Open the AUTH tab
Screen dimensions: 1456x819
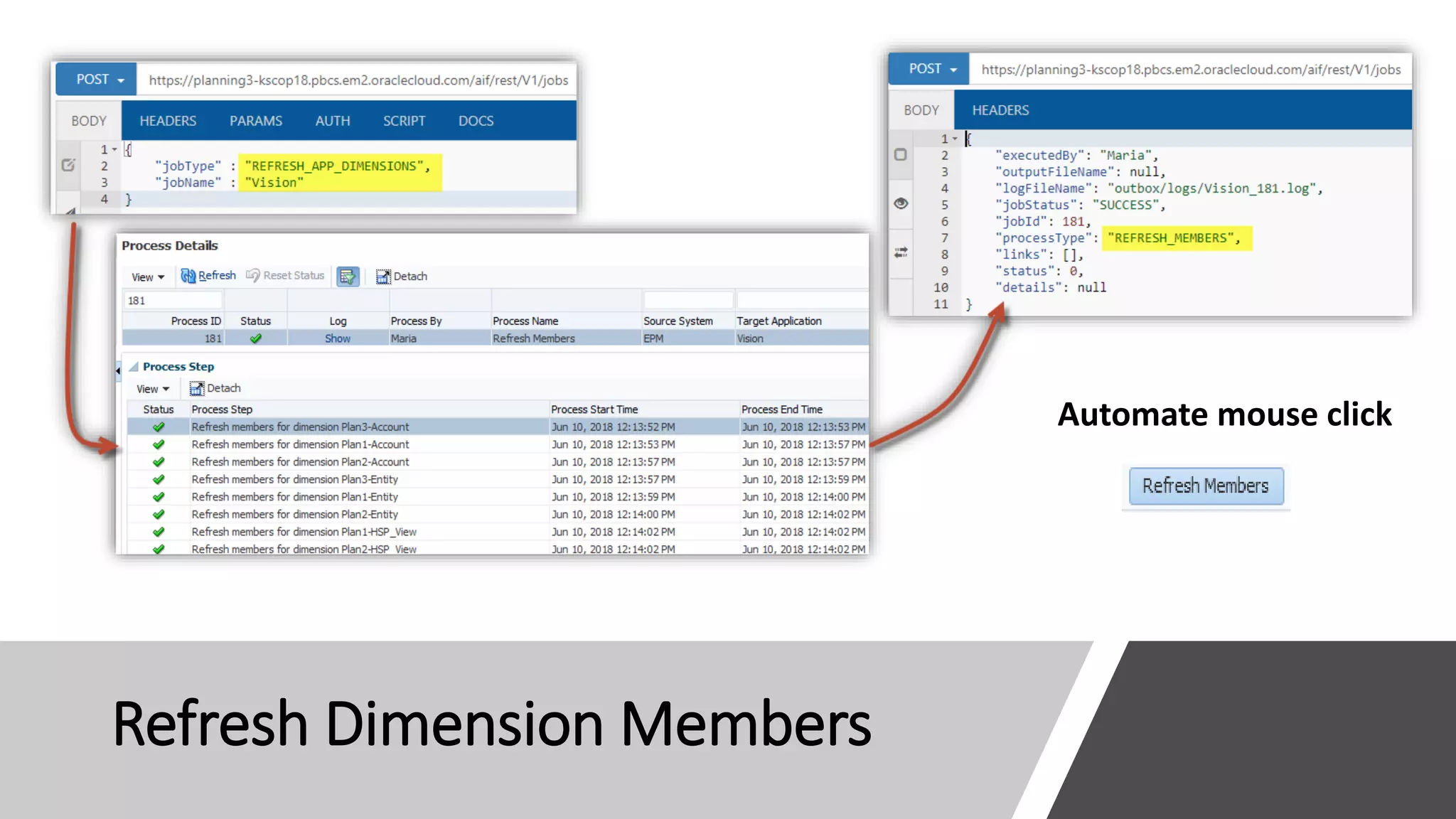point(333,121)
